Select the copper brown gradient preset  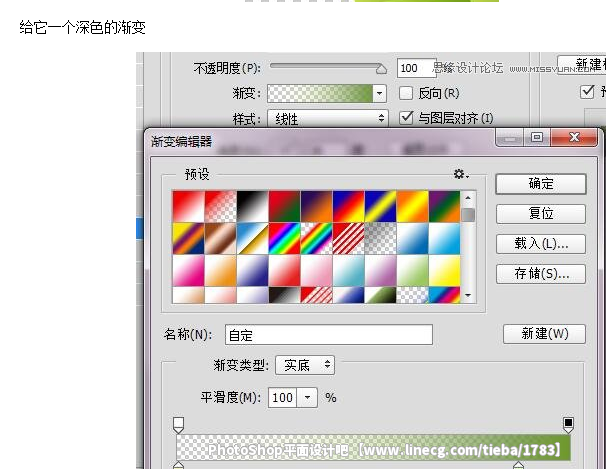point(221,239)
